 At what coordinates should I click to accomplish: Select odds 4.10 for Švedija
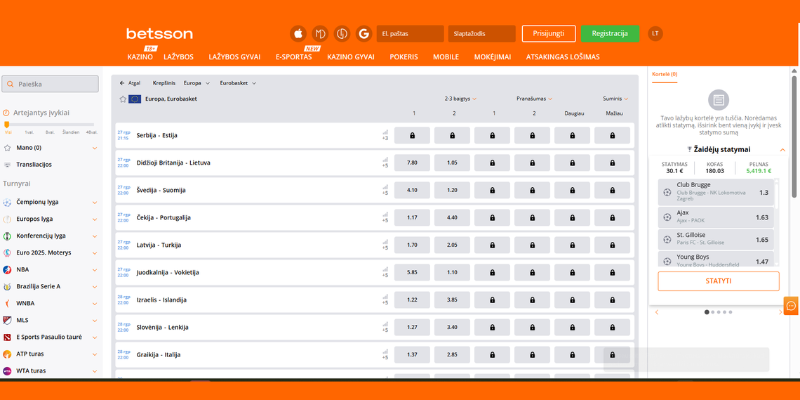[x=412, y=190]
